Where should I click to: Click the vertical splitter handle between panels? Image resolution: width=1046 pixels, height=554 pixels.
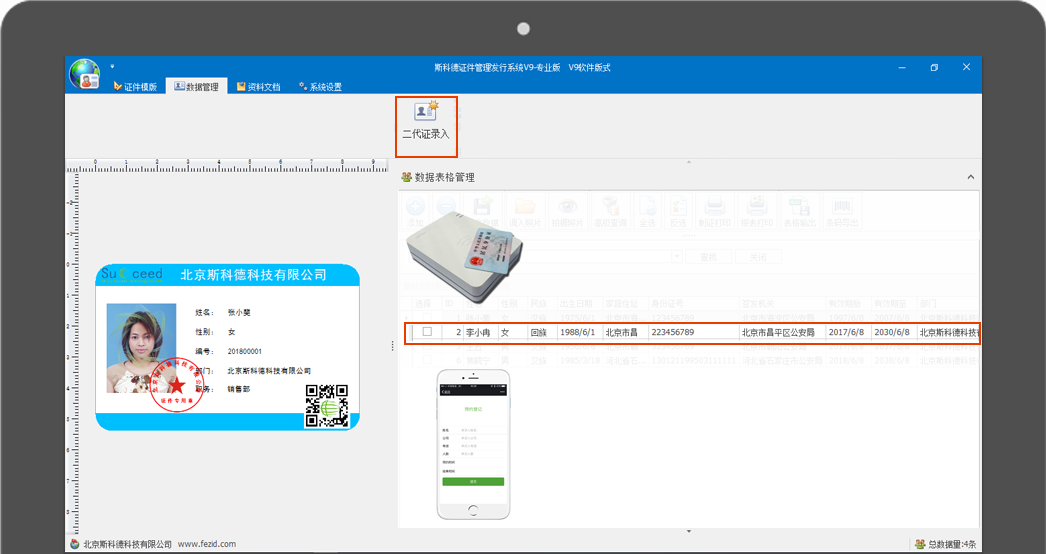[392, 345]
